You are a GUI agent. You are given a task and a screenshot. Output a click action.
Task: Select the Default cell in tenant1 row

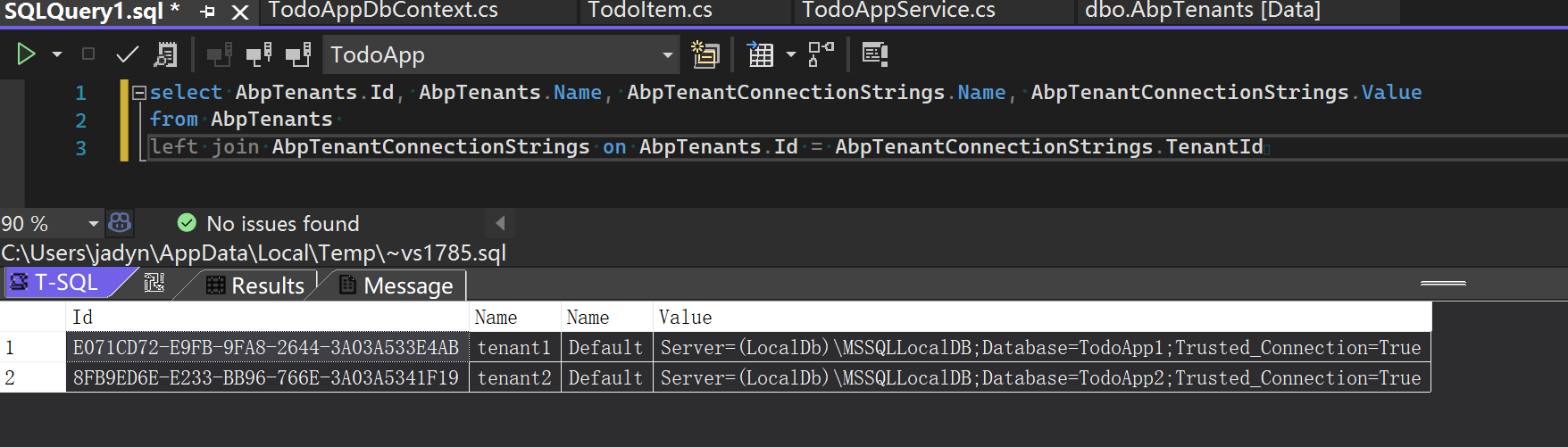click(606, 347)
